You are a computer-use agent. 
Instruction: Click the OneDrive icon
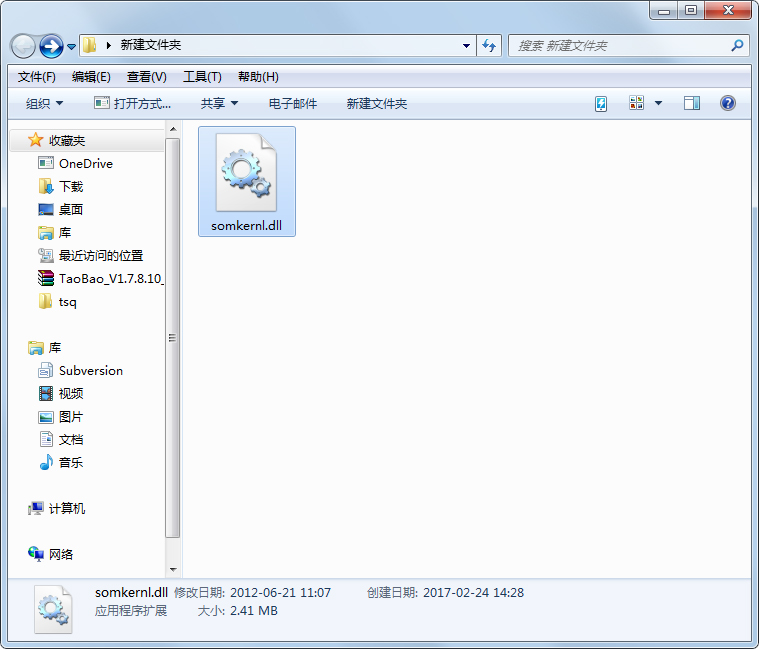[x=46, y=163]
